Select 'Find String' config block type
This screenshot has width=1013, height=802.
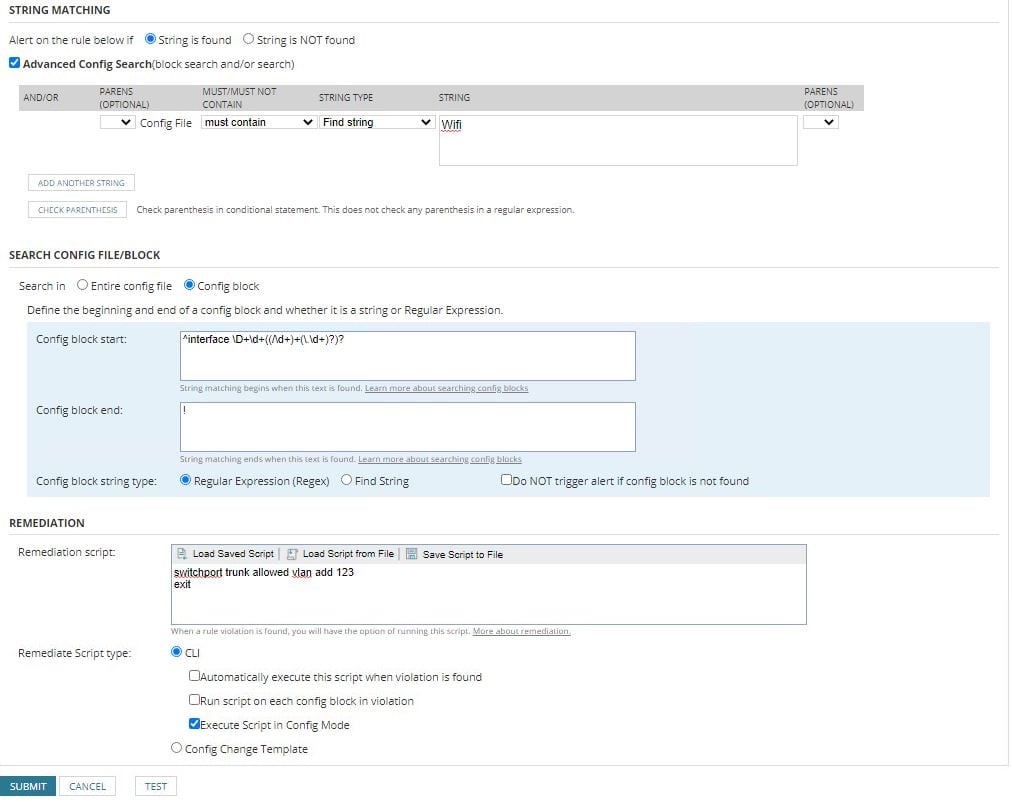(346, 480)
